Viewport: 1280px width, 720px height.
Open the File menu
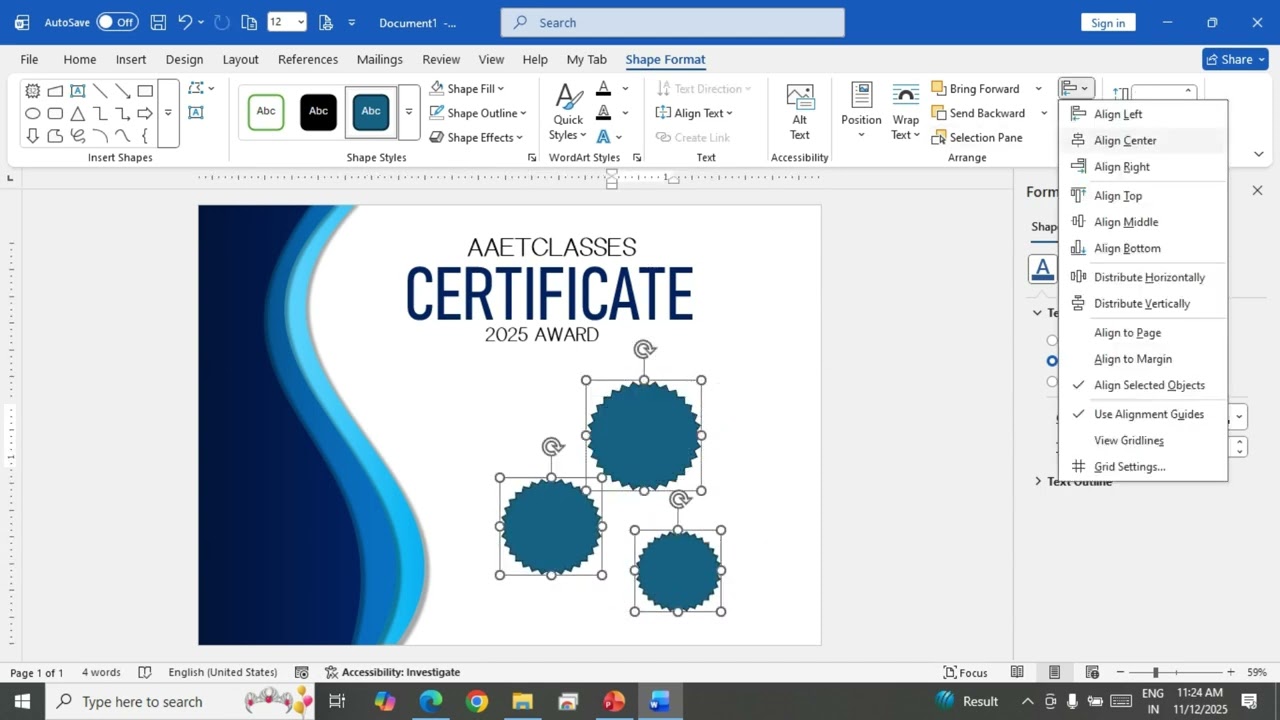click(x=29, y=59)
